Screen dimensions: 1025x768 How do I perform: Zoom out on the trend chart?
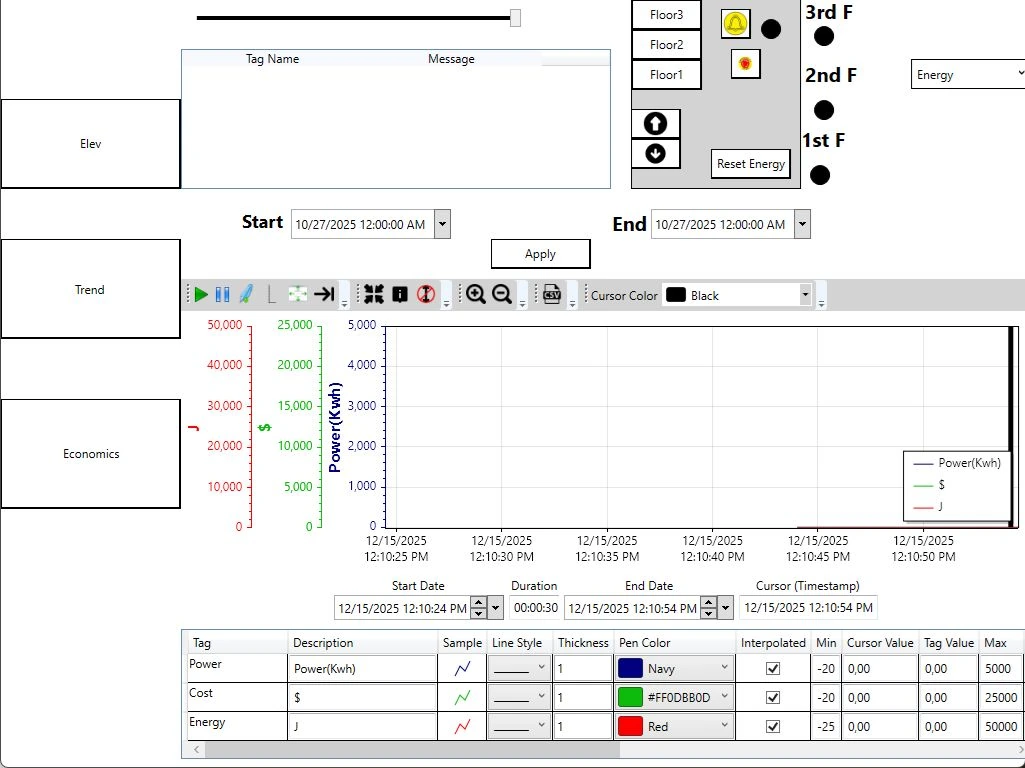(502, 295)
